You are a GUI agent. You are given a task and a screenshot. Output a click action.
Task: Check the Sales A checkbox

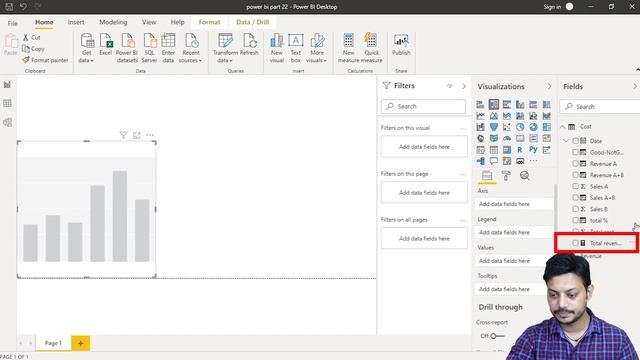click(575, 187)
